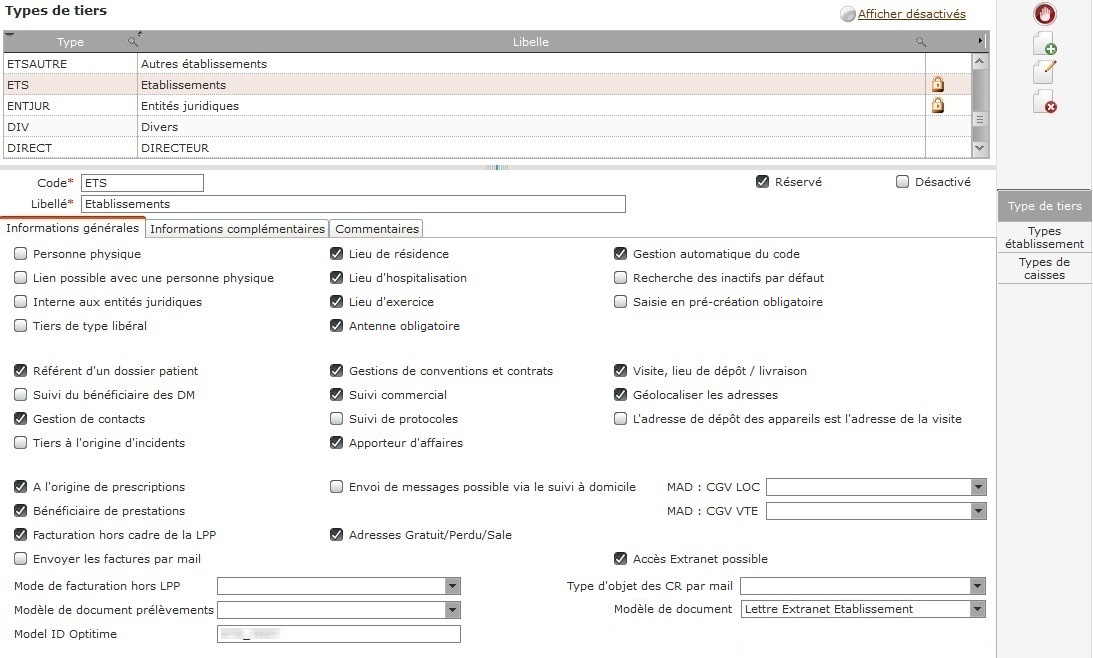
Task: Switch to Informations complémentaires tab
Action: 237,229
